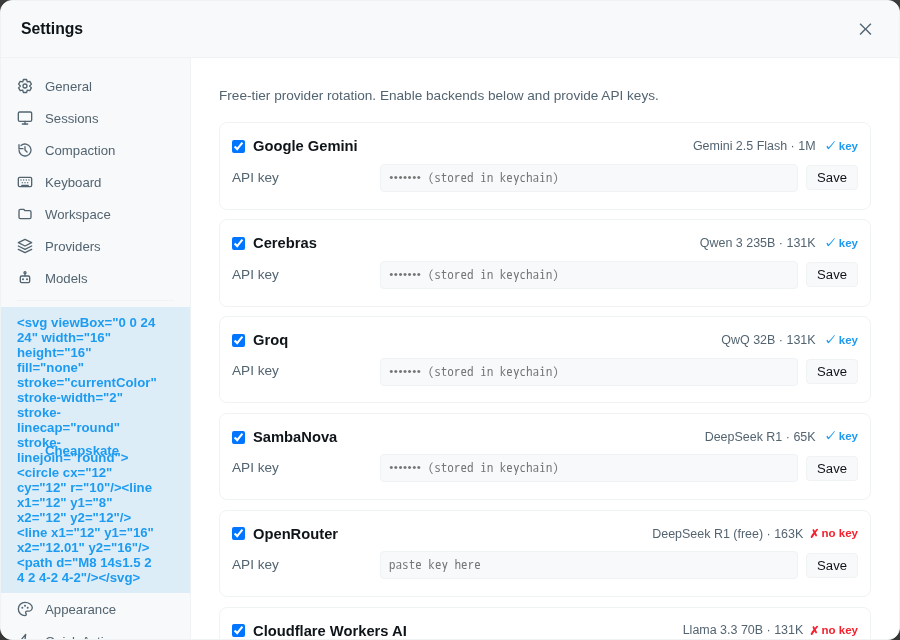Save the Cerebras API key

click(832, 274)
